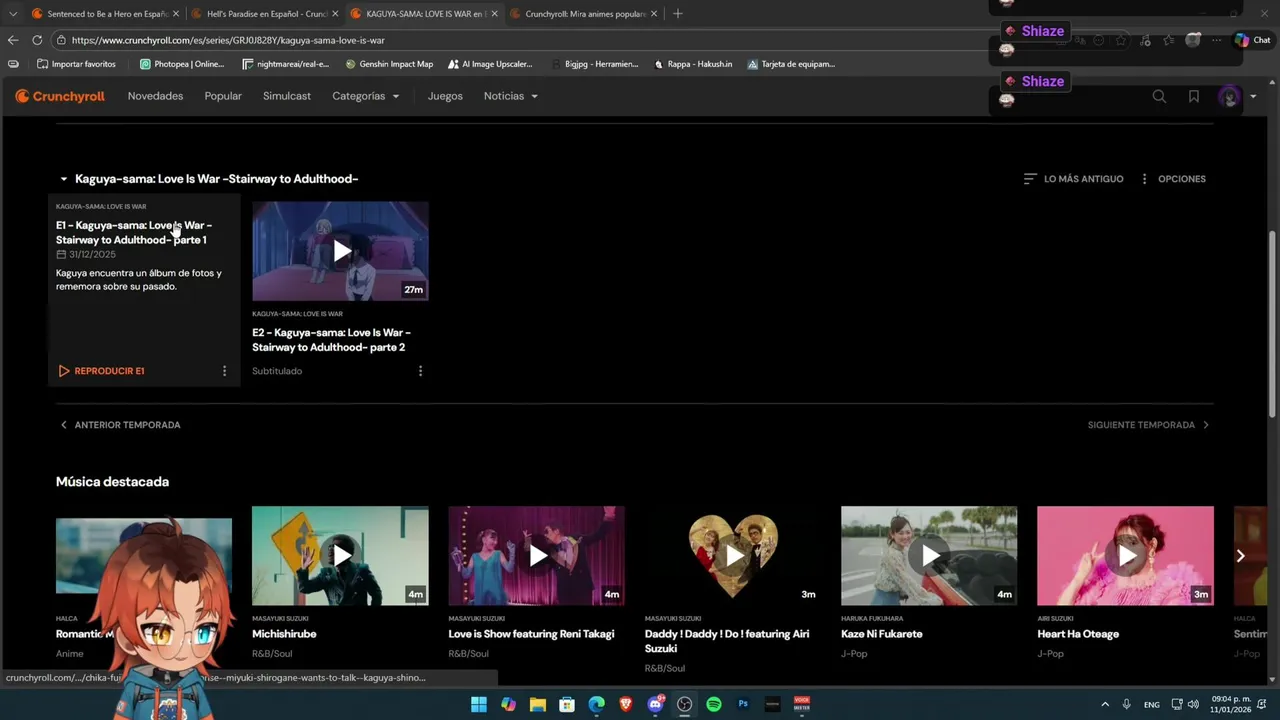Open the Novedades nav item
The image size is (1280, 720).
(x=155, y=96)
